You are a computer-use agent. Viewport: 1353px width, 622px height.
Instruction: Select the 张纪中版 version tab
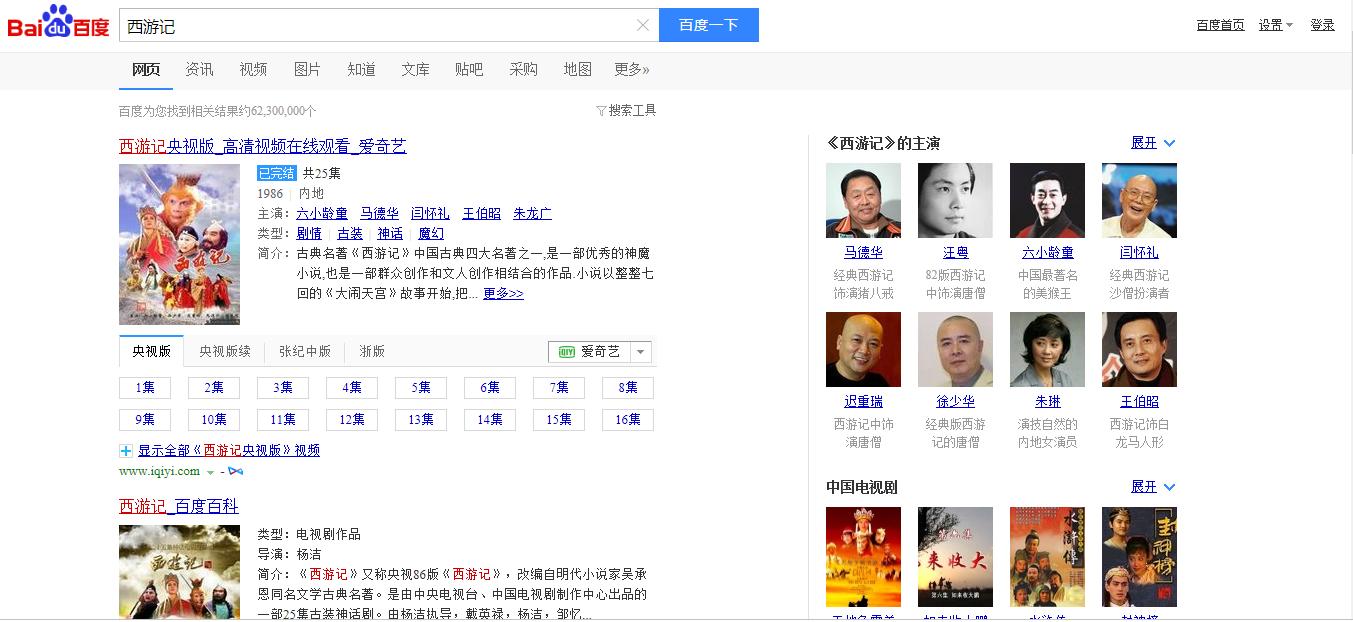[x=305, y=351]
